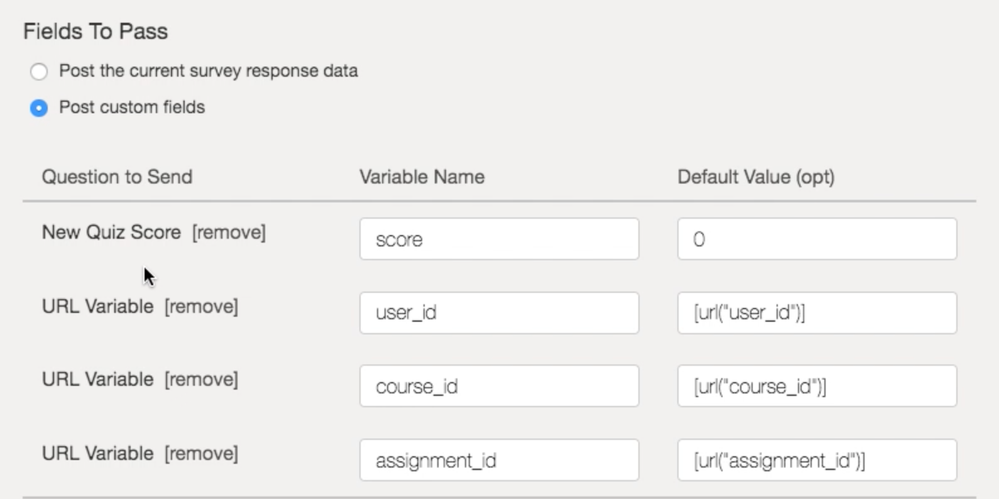Click the 'user_id' variable name field
999x499 pixels.
(x=499, y=313)
